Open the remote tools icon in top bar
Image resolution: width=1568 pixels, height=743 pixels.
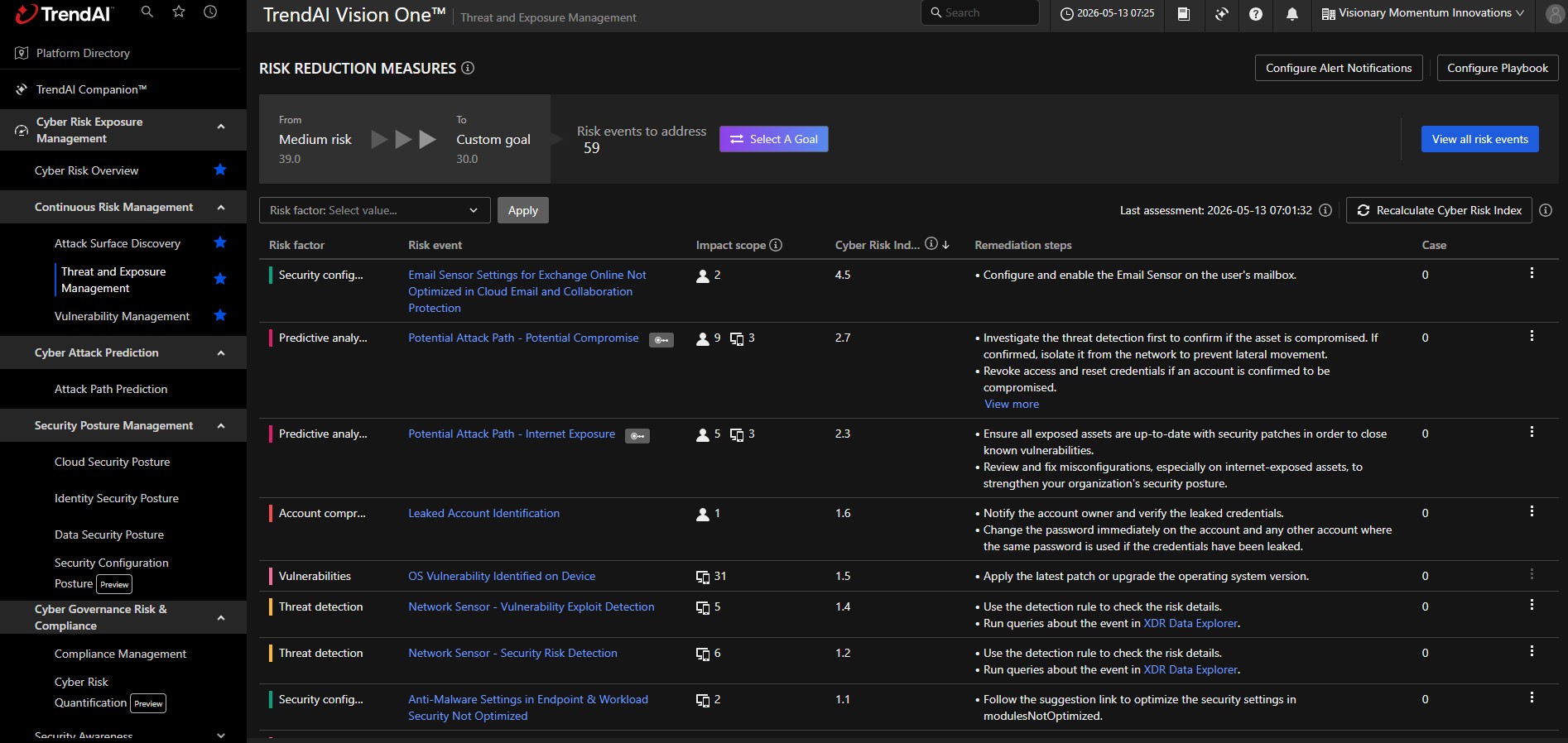click(x=1221, y=13)
